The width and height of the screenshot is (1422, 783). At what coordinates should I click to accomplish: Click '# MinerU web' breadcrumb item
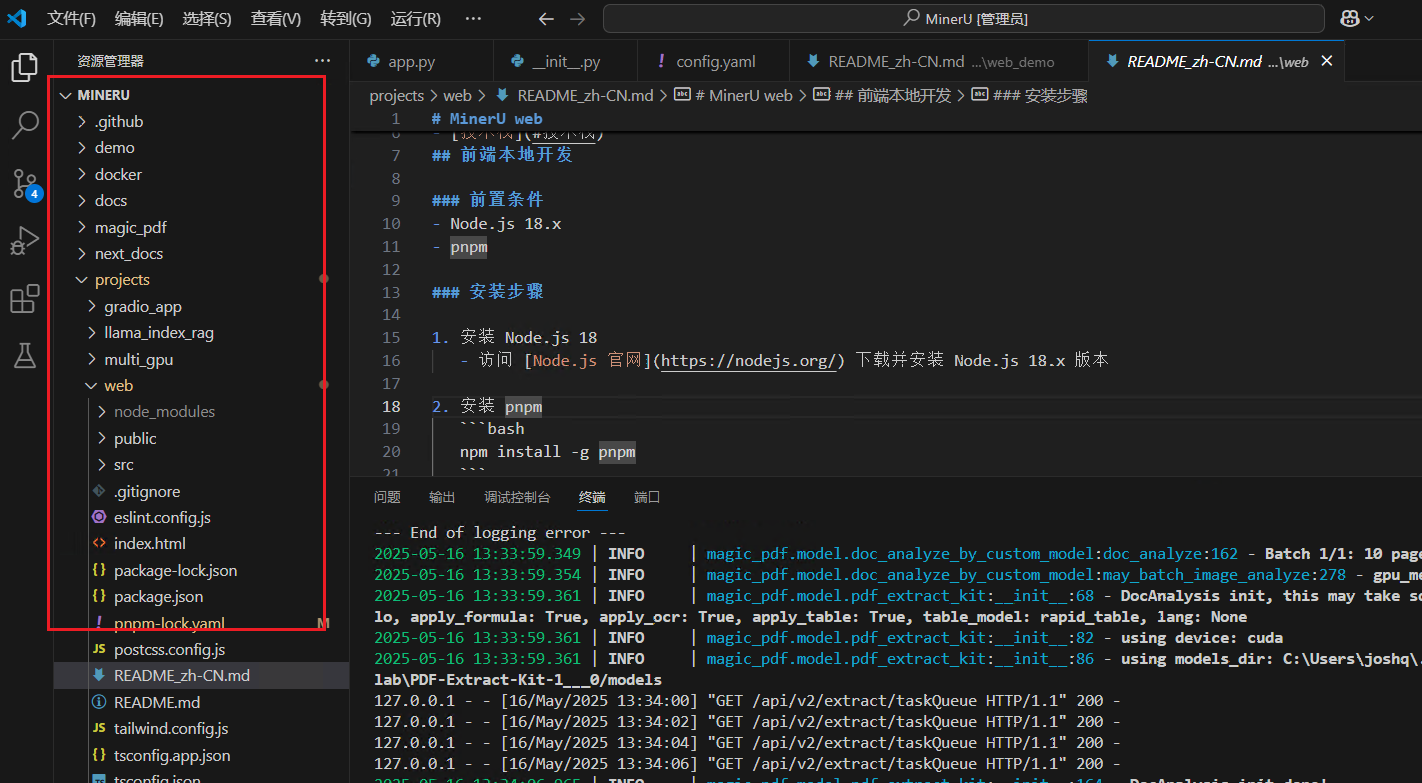point(733,95)
